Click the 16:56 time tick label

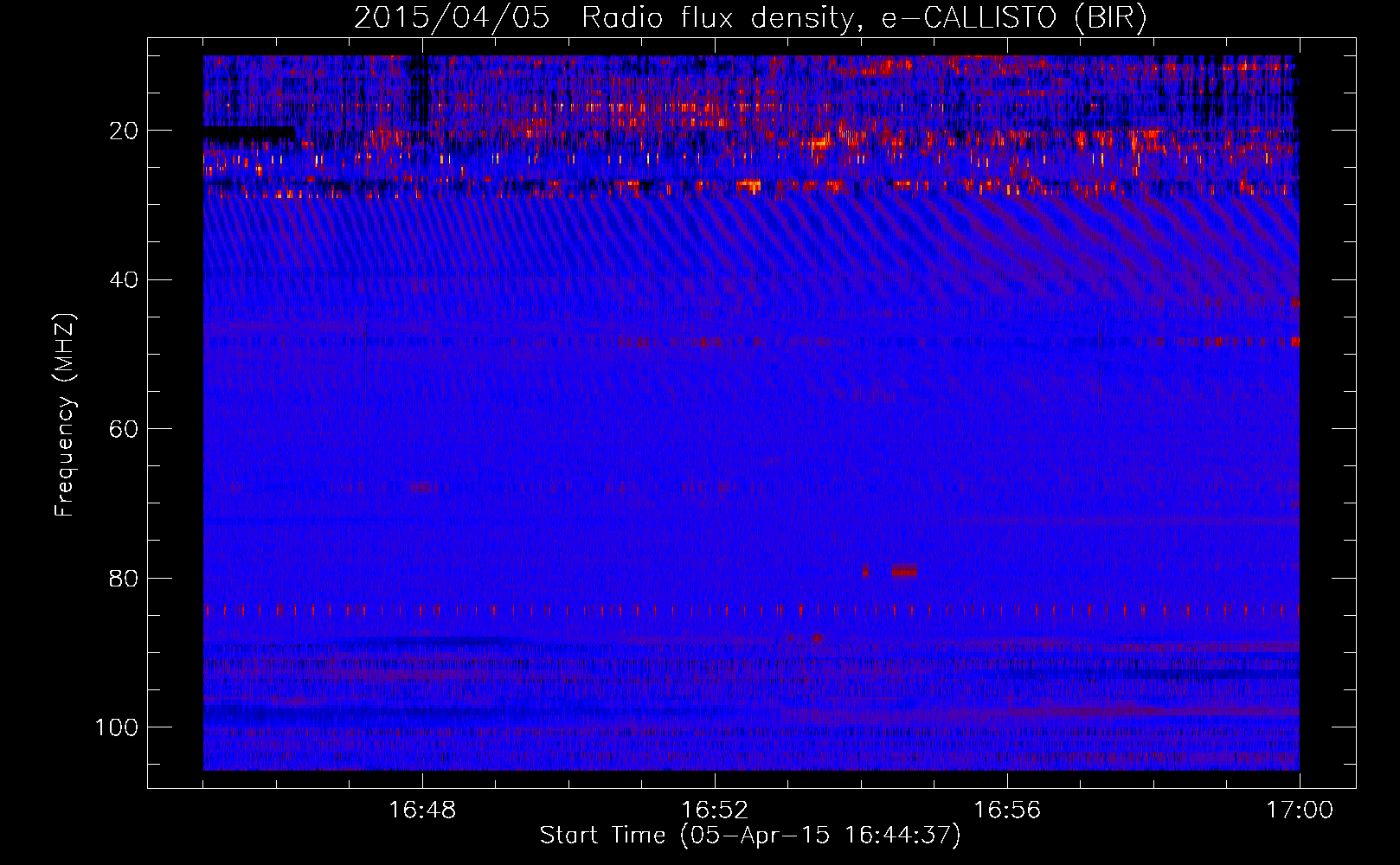point(1007,811)
